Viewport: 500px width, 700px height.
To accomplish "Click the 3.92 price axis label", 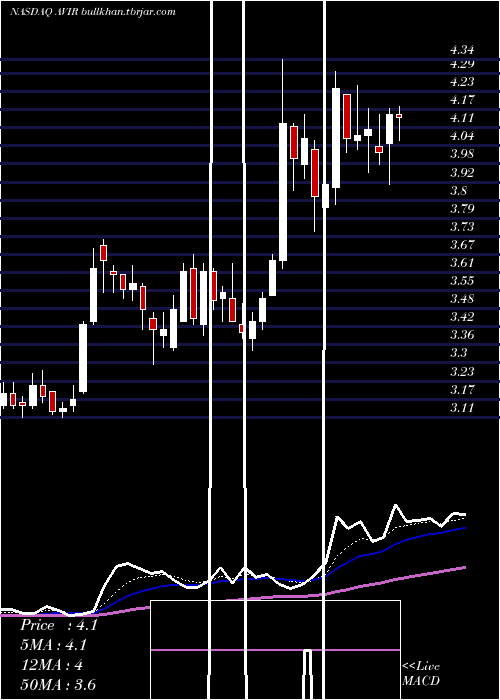I will [x=462, y=172].
